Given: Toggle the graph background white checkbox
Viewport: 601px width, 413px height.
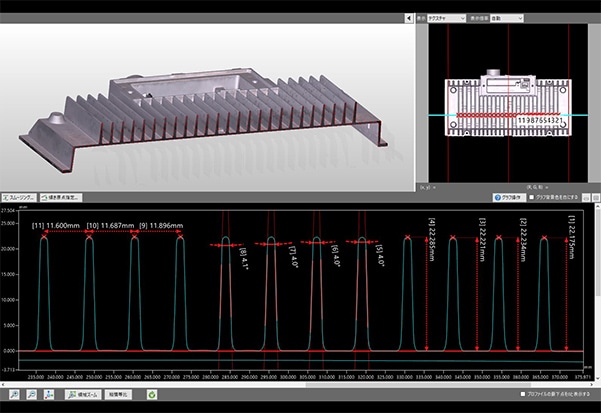Looking at the screenshot, I should (x=531, y=198).
